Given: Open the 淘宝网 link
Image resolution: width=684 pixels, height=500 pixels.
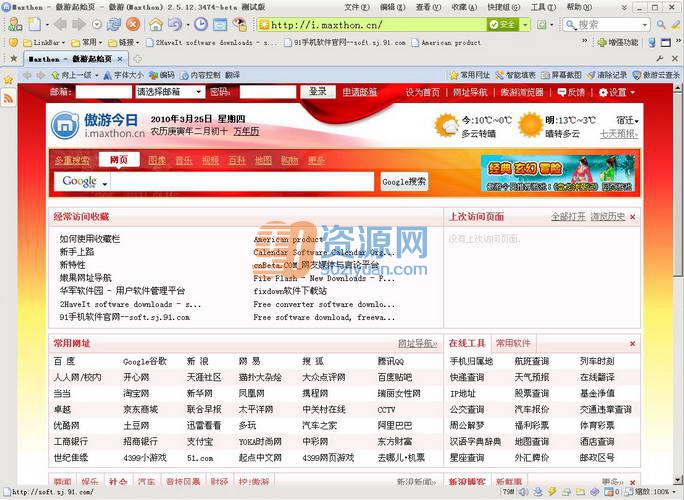Looking at the screenshot, I should click(136, 393).
